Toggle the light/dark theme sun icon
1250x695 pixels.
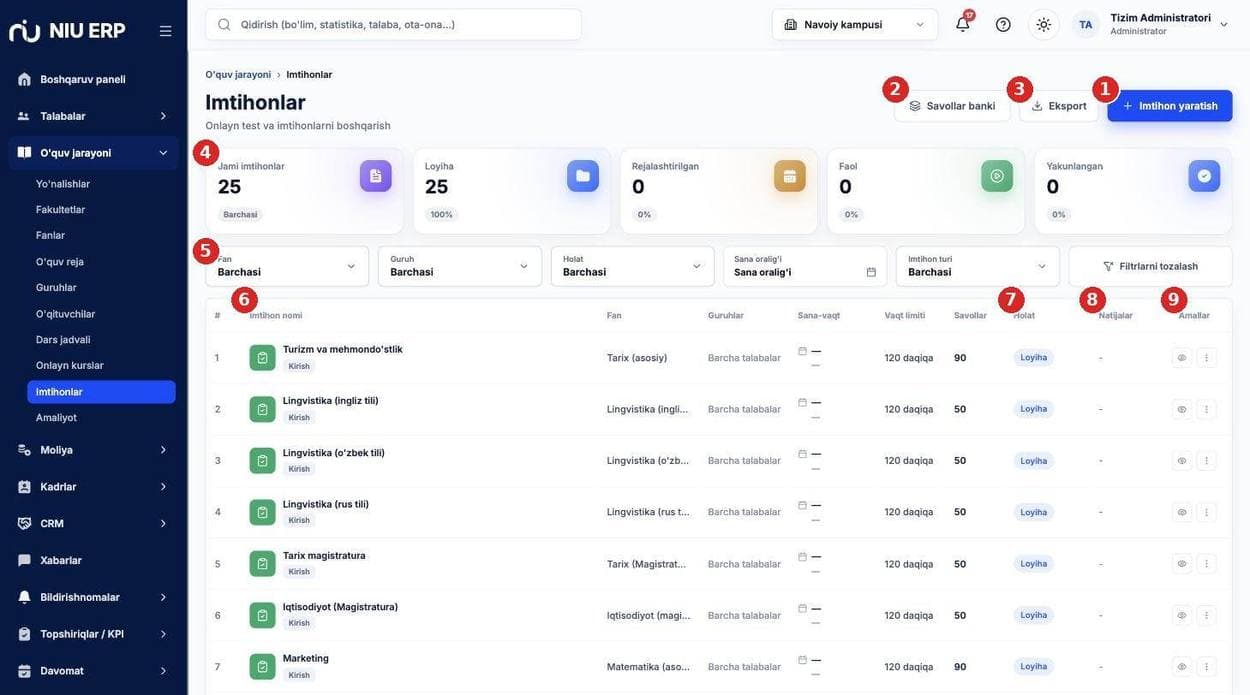pos(1044,25)
